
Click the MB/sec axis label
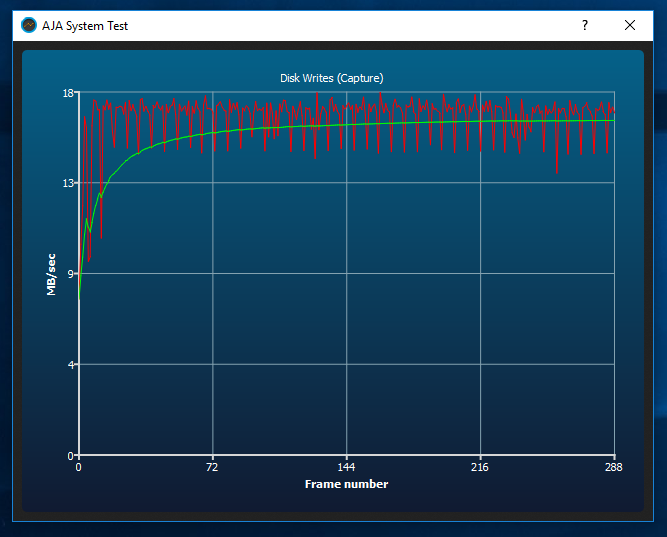pos(51,274)
